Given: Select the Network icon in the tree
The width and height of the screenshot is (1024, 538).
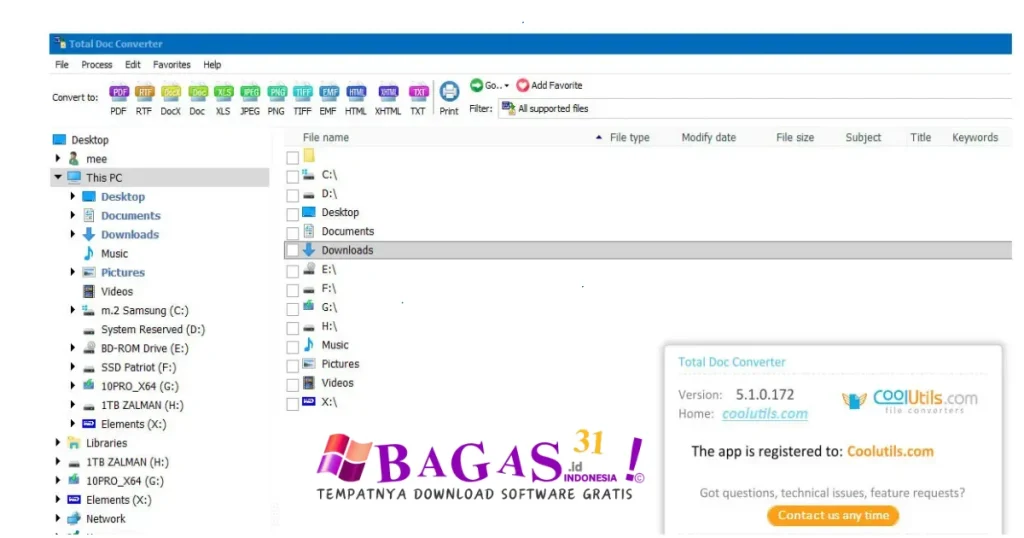Looking at the screenshot, I should pyautogui.click(x=74, y=518).
